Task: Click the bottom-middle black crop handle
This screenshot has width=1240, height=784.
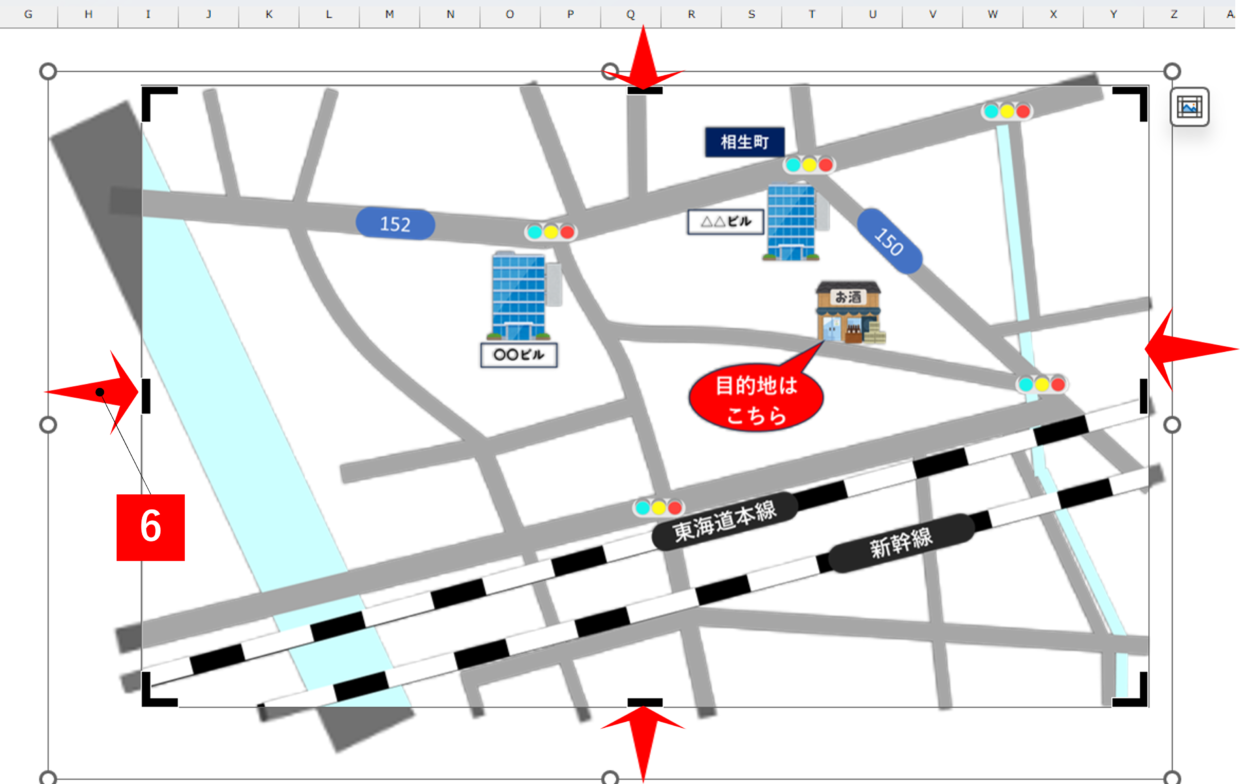Action: [x=645, y=701]
